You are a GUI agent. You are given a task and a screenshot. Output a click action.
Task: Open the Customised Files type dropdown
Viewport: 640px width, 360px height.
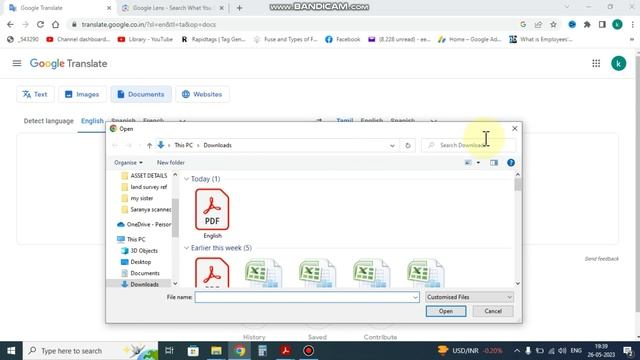[x=469, y=297]
